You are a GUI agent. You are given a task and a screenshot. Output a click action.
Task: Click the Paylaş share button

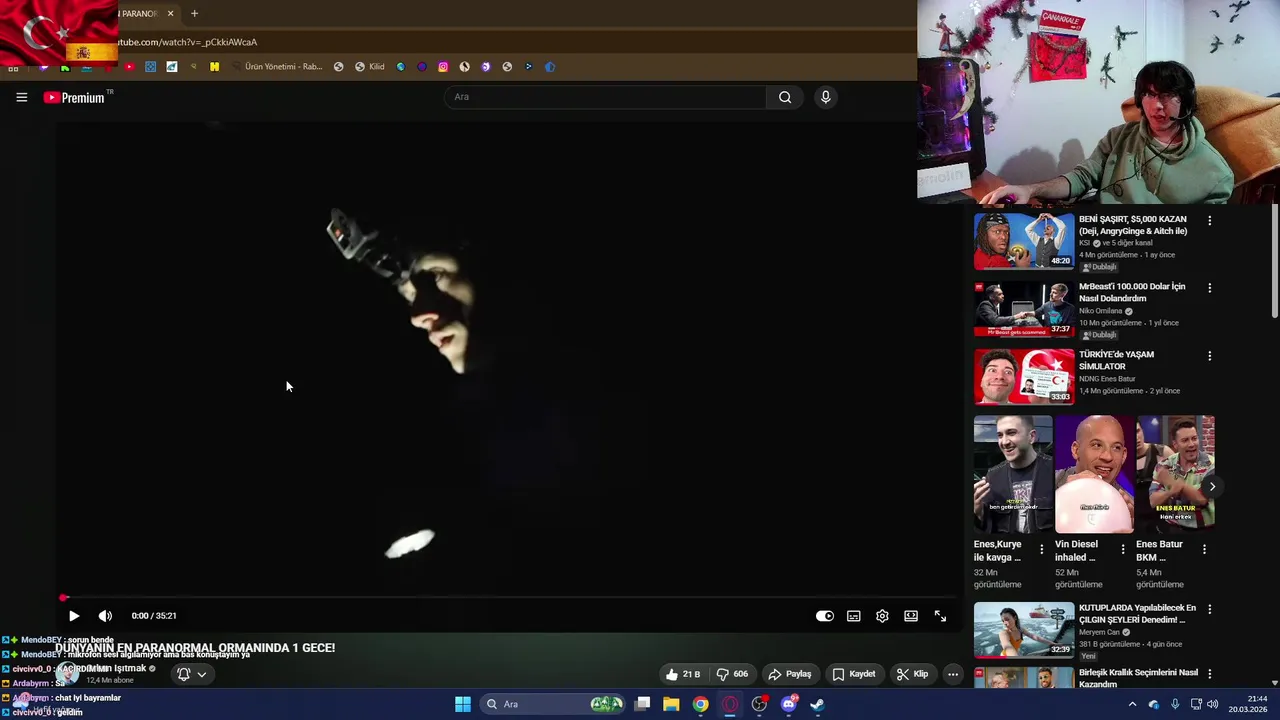pos(789,674)
